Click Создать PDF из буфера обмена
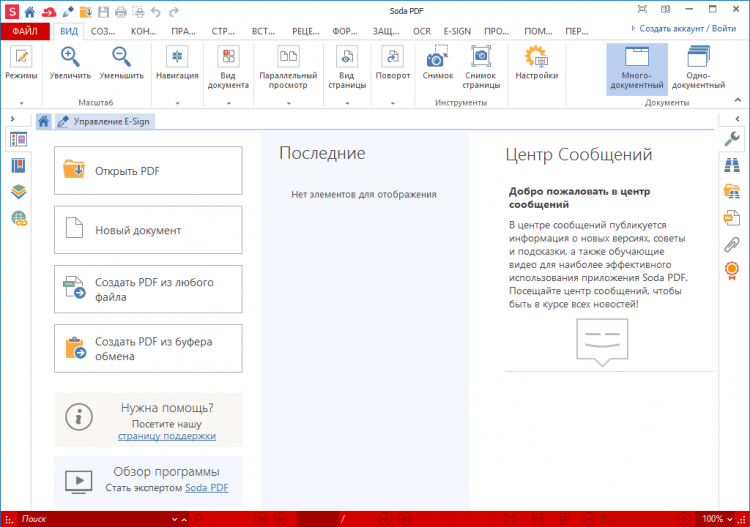The image size is (750, 527). pyautogui.click(x=148, y=349)
